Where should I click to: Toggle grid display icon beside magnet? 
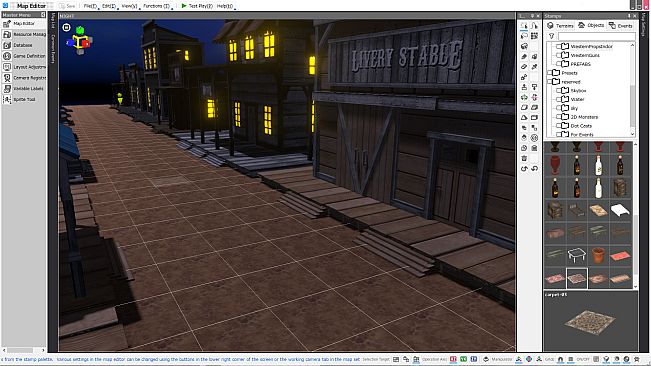(x=570, y=359)
